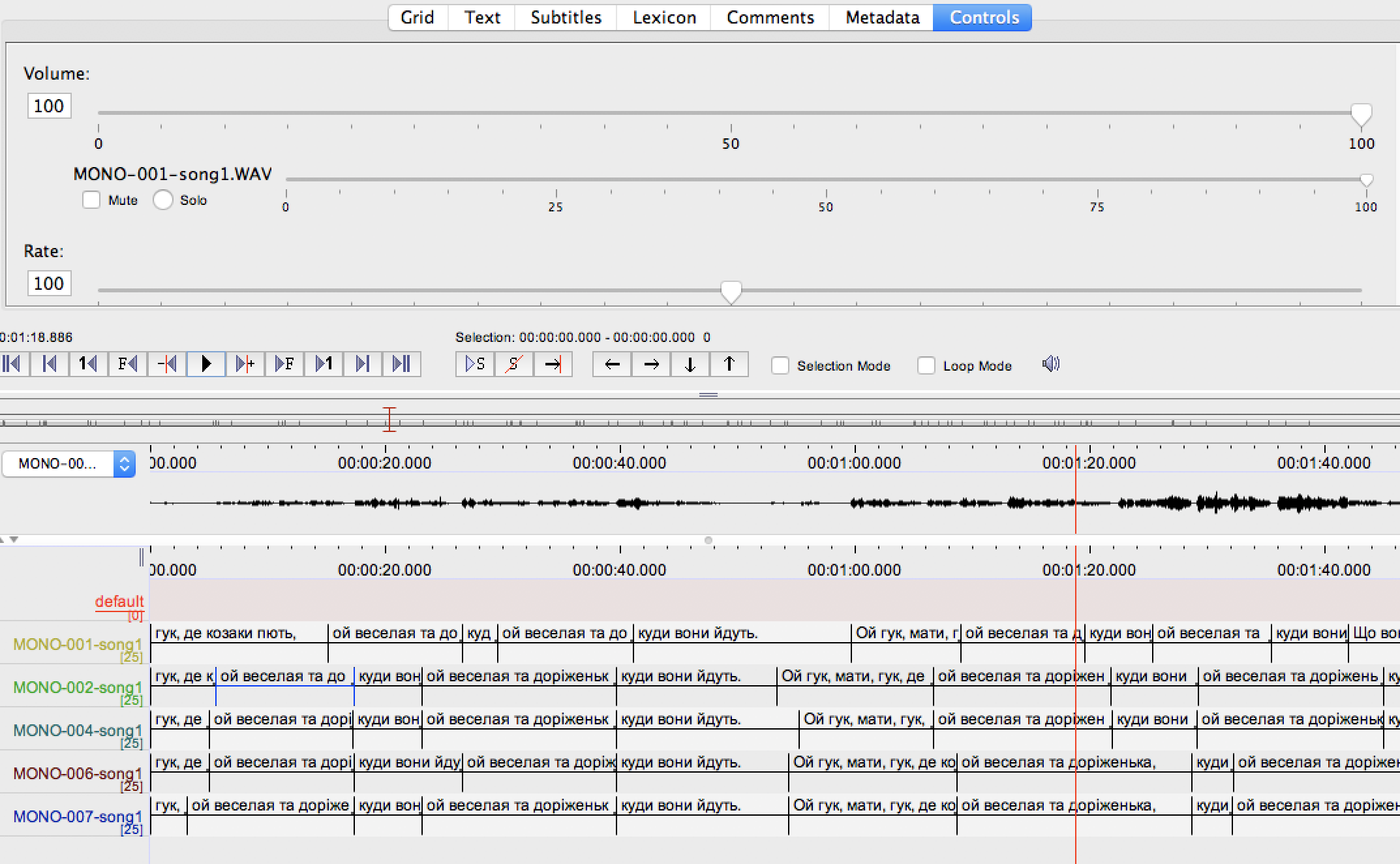Click 00:00:40.000 on the waveform time ruler
Viewport: 1400px width, 864px height.
coord(620,463)
